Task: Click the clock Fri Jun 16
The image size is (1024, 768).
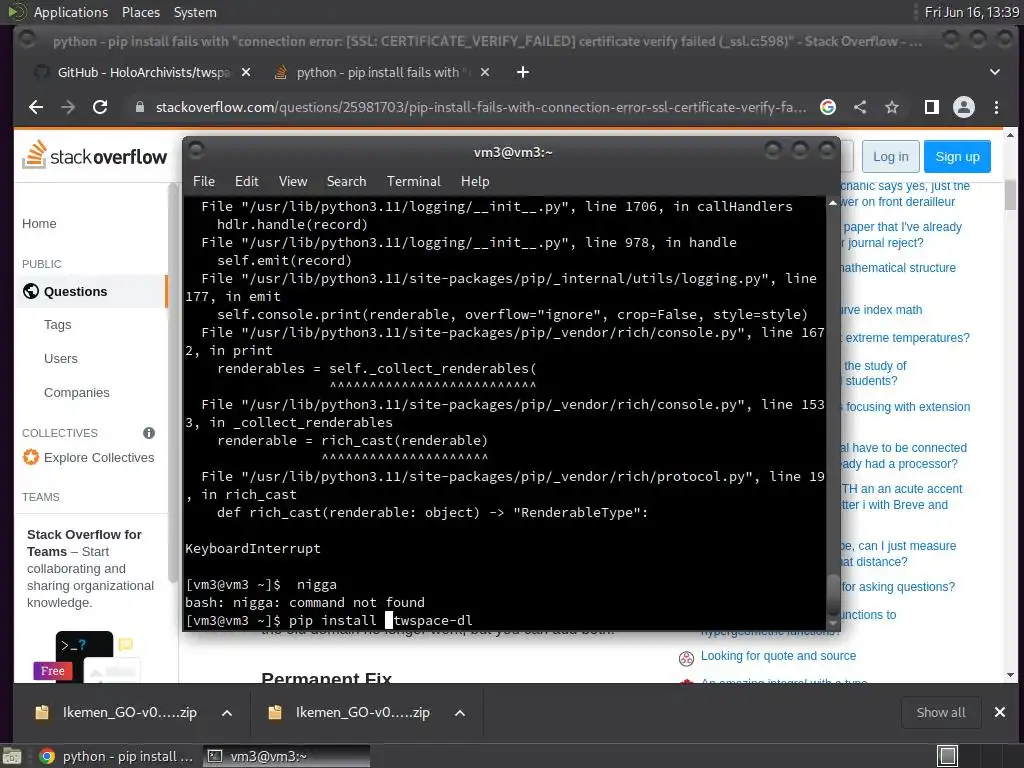Action: coord(971,12)
